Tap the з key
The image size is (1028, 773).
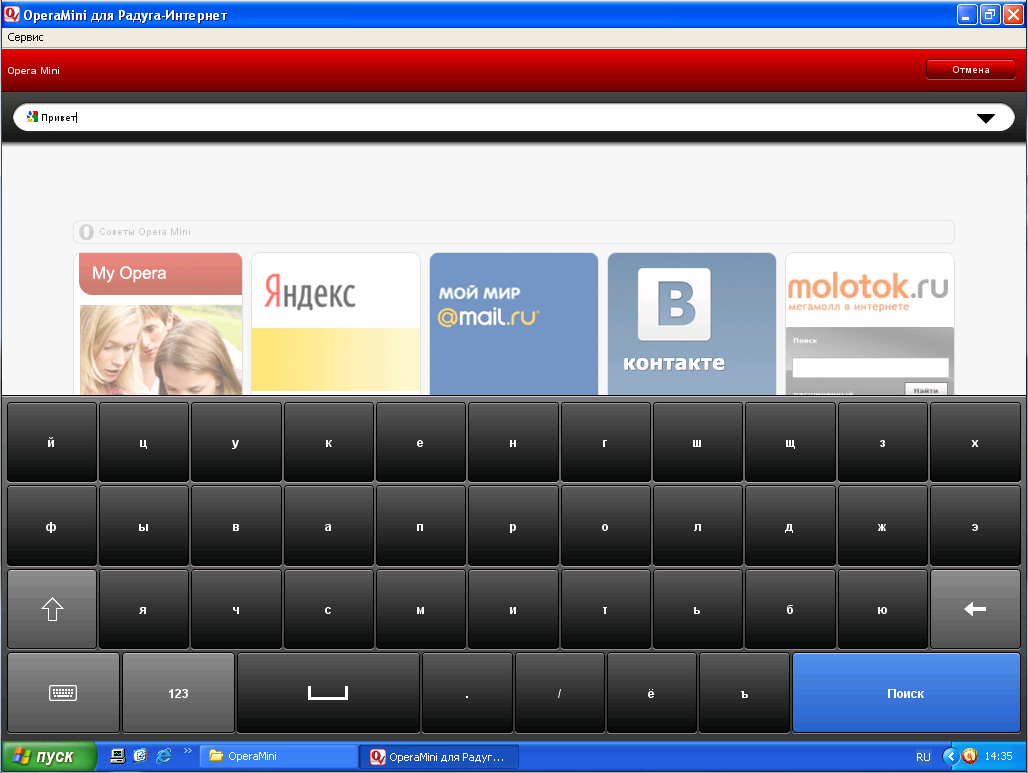(882, 443)
